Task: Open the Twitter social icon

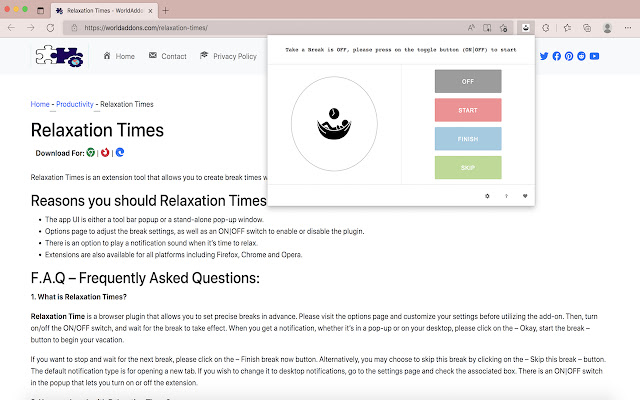Action: click(544, 56)
